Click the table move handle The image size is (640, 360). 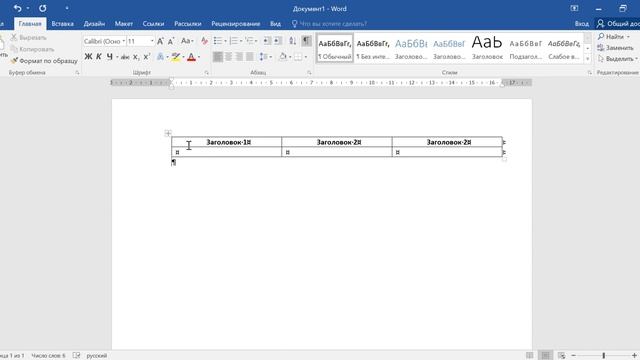(168, 133)
